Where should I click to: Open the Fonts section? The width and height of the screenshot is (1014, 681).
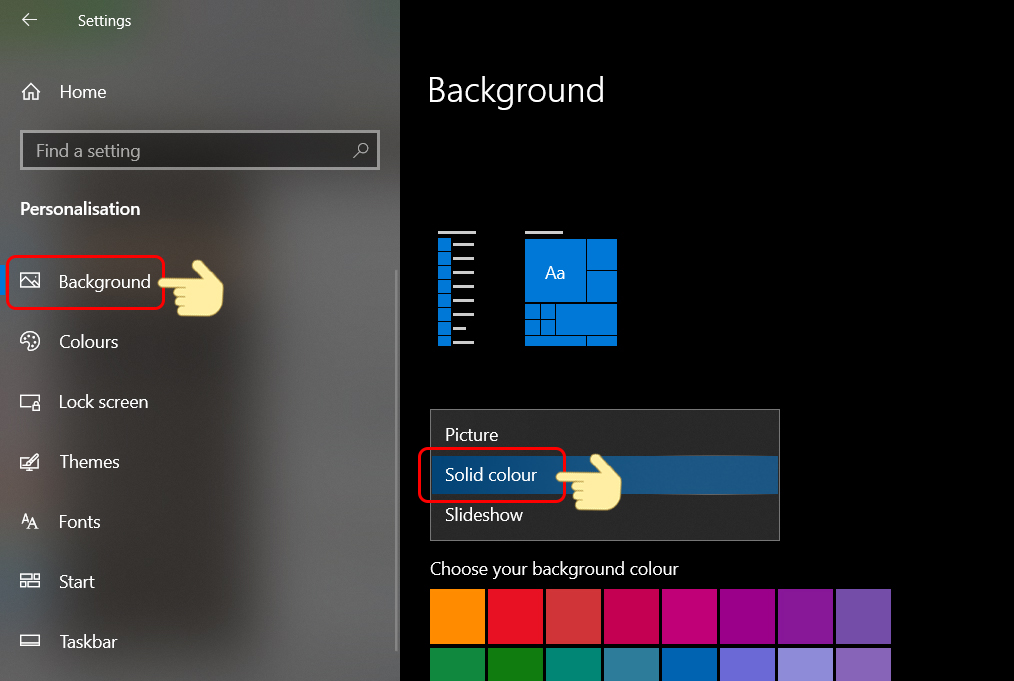point(80,522)
